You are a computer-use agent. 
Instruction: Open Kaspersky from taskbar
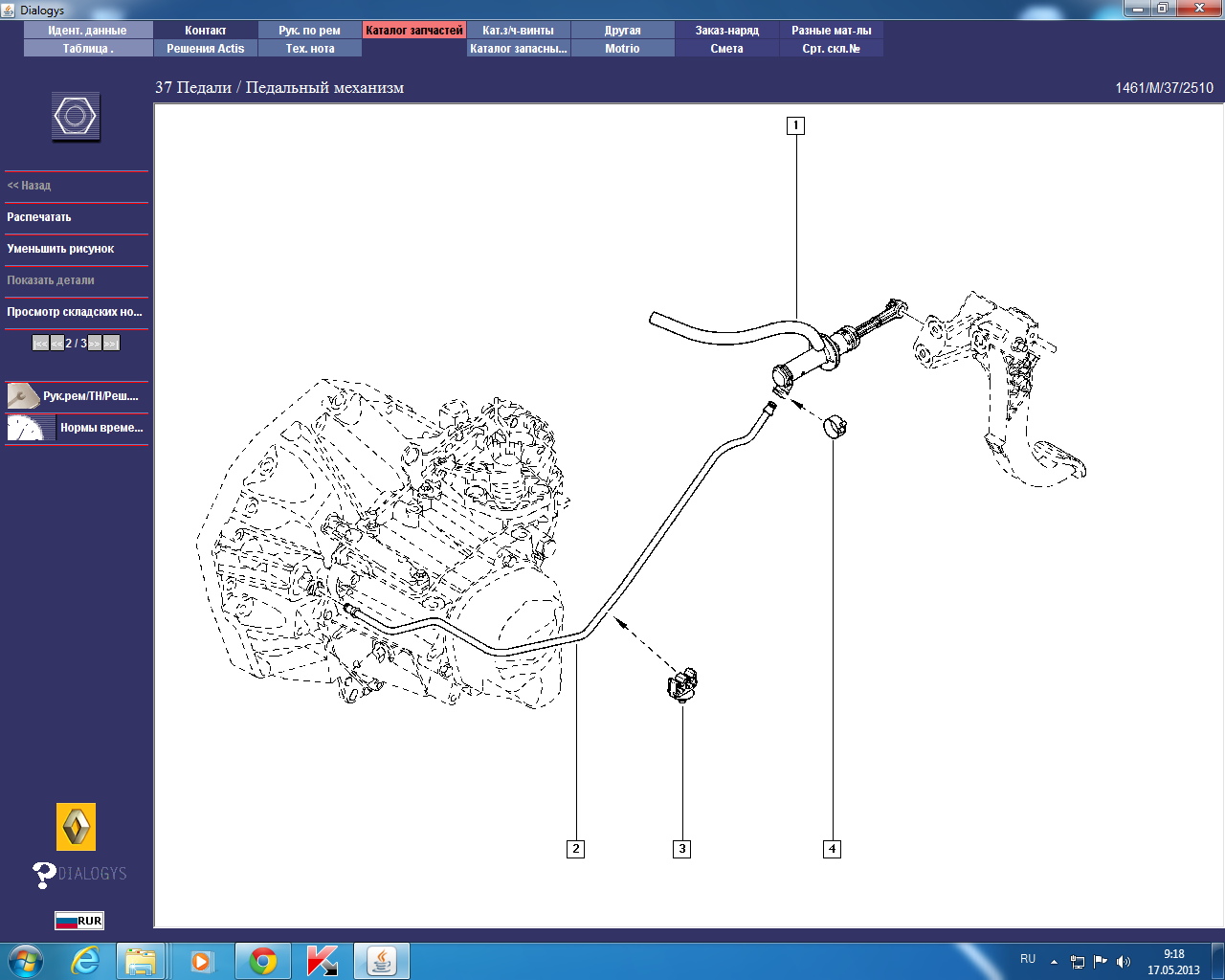point(323,961)
